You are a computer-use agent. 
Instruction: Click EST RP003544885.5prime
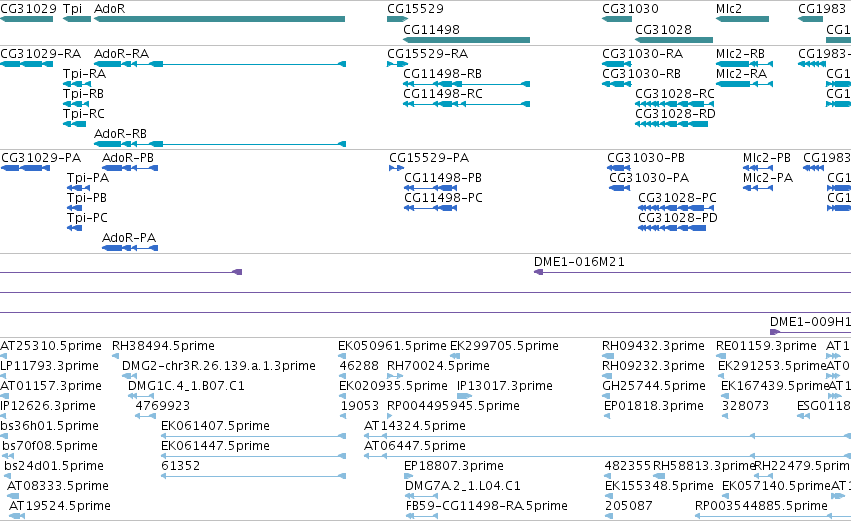coord(773,517)
